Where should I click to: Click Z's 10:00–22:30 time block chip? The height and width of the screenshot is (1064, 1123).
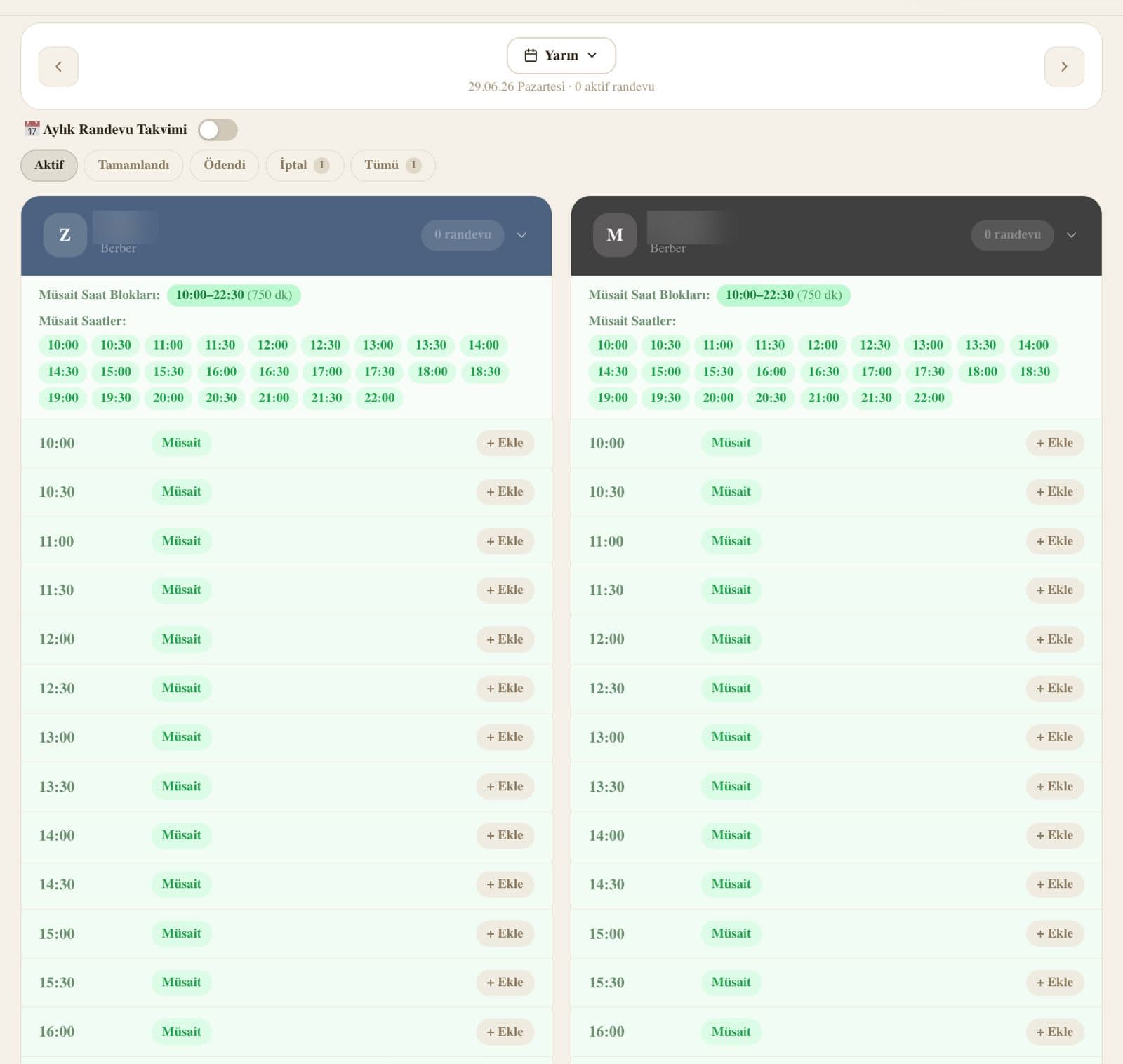(234, 295)
